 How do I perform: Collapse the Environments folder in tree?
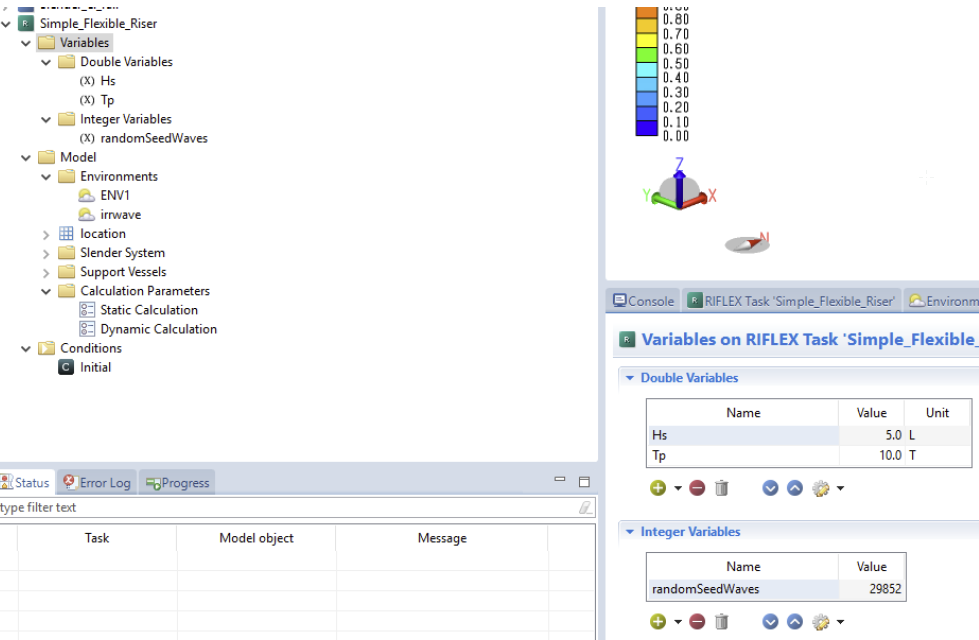tap(46, 176)
